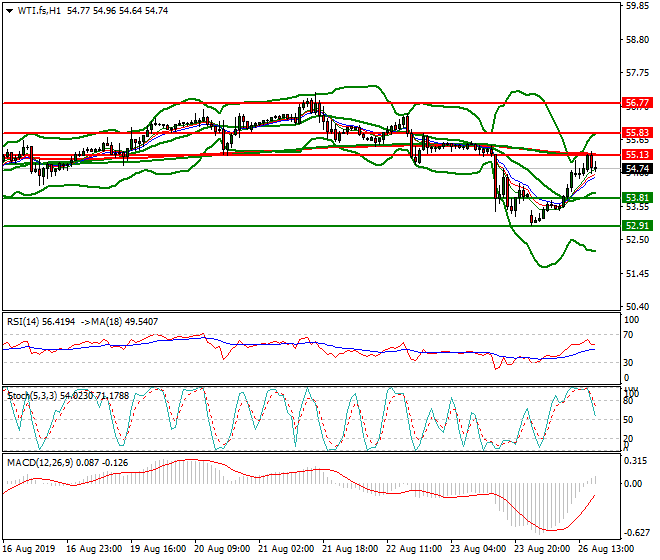Click the 50.40 price scale value
660x560 pixels.
click(637, 307)
